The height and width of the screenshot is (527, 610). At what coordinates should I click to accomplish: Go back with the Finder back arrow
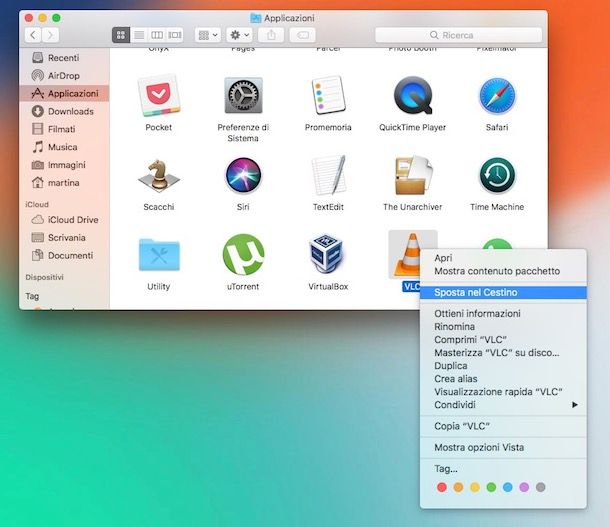[x=33, y=35]
